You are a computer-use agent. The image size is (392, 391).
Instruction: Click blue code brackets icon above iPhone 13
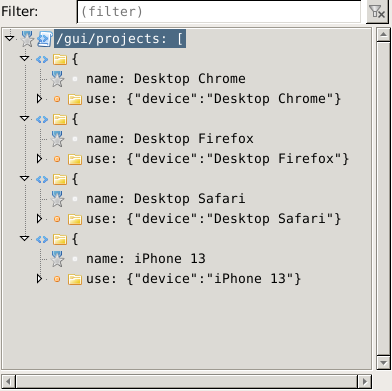click(x=42, y=240)
